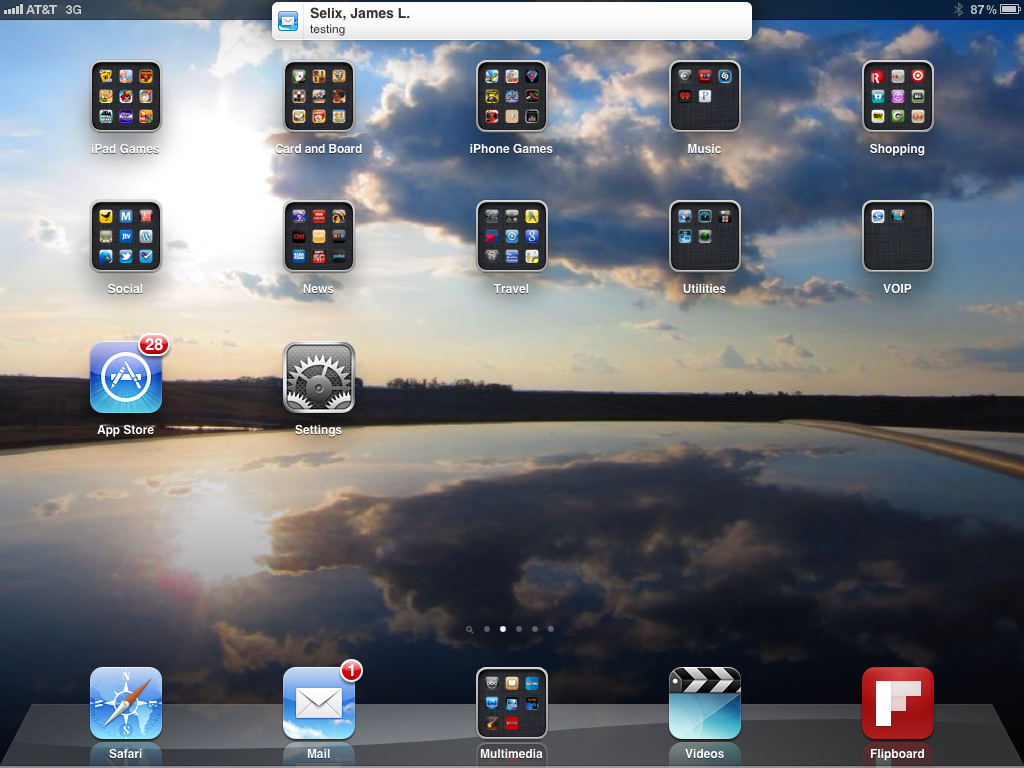Tap the '3G' network indicator text
1024x768 pixels.
click(x=74, y=10)
